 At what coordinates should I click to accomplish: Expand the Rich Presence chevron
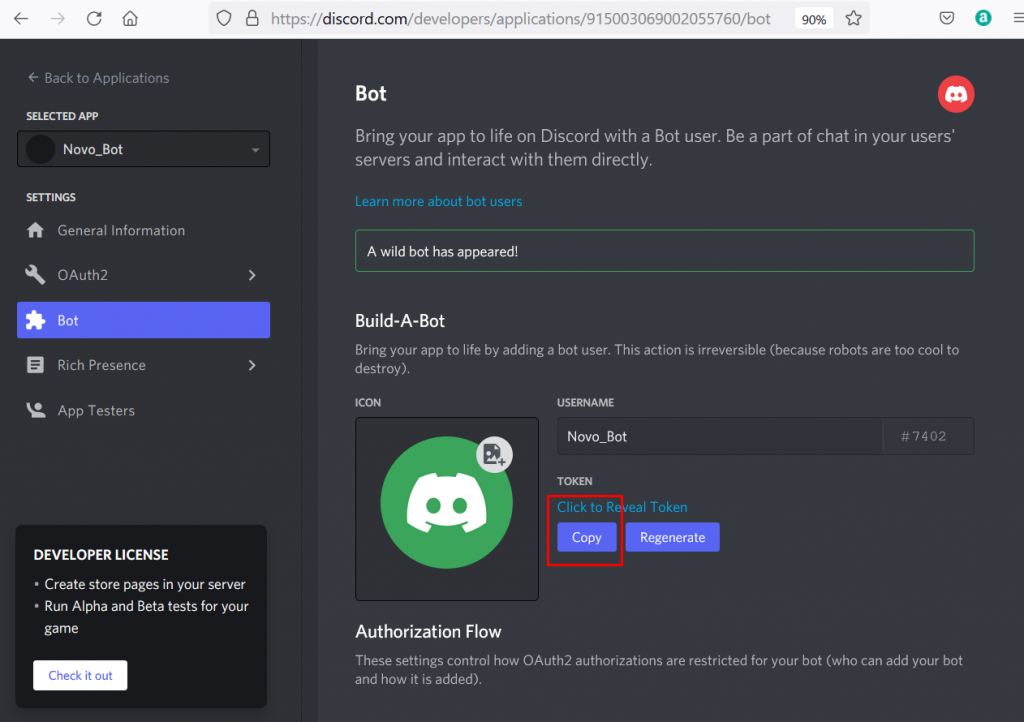[x=252, y=365]
